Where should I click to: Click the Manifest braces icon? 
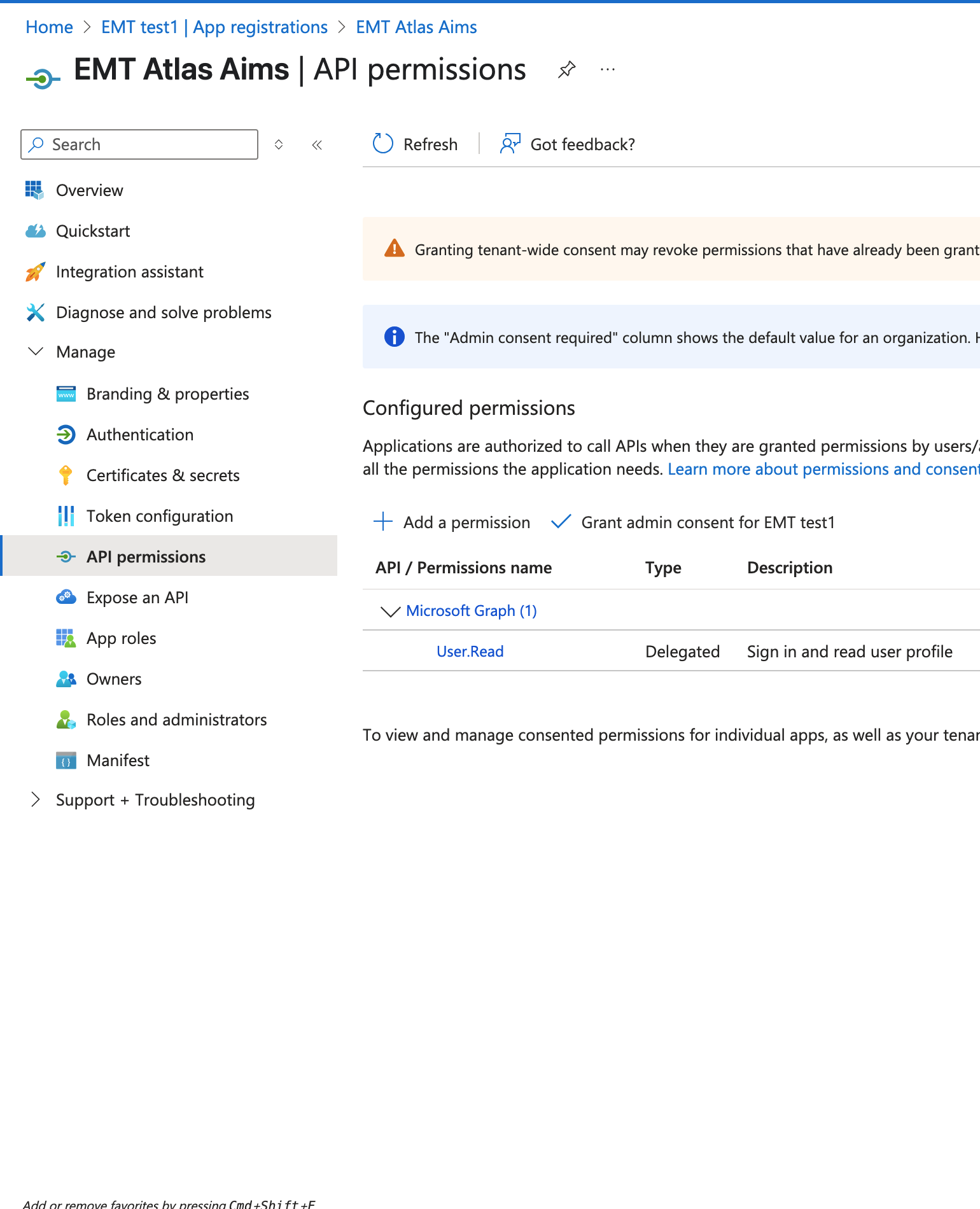point(66,760)
